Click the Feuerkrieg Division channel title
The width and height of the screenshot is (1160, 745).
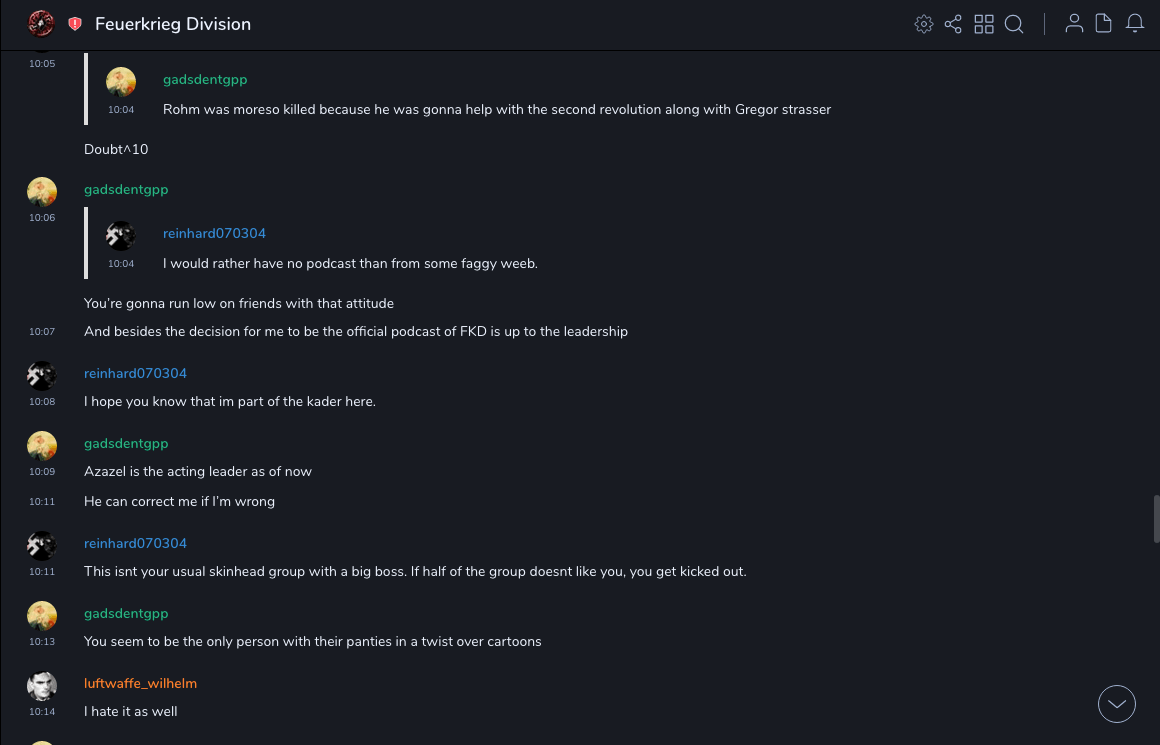173,24
